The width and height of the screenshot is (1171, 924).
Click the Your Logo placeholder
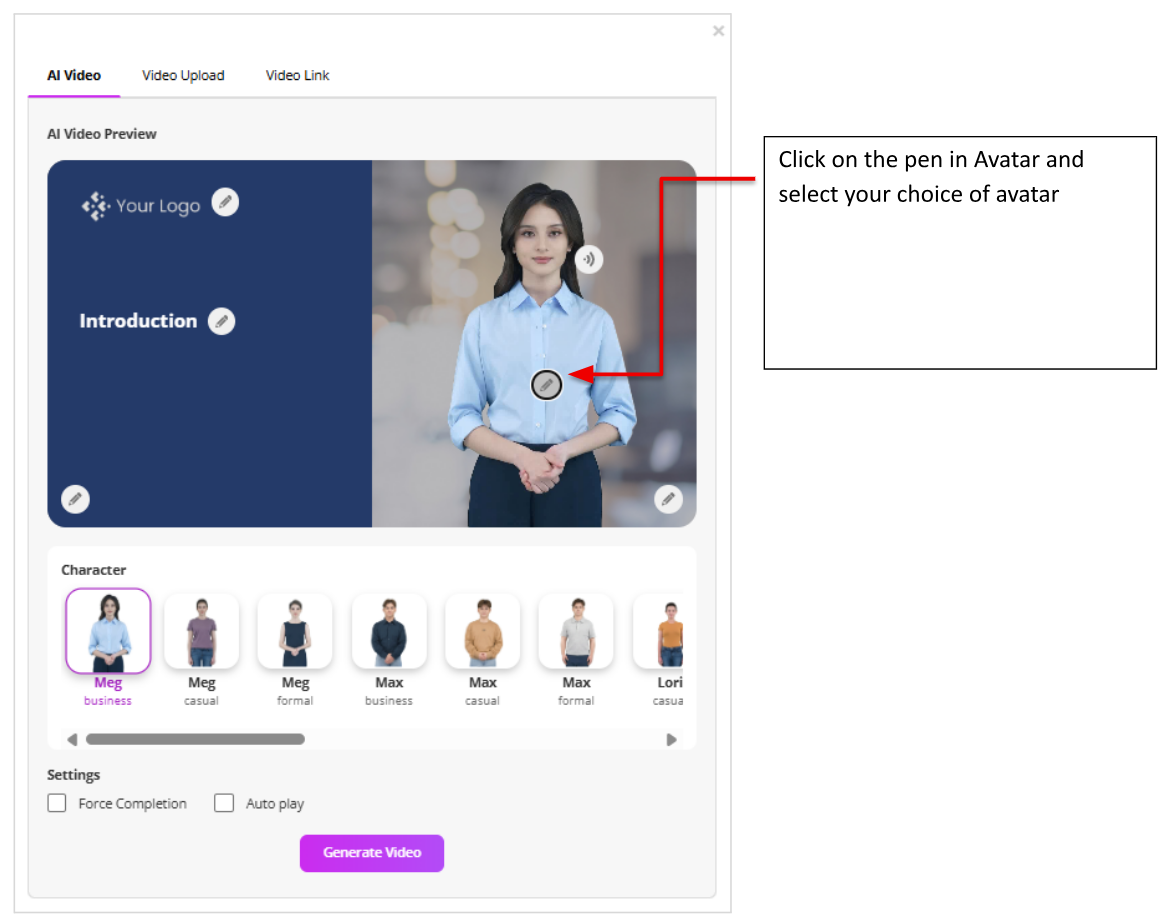click(141, 205)
